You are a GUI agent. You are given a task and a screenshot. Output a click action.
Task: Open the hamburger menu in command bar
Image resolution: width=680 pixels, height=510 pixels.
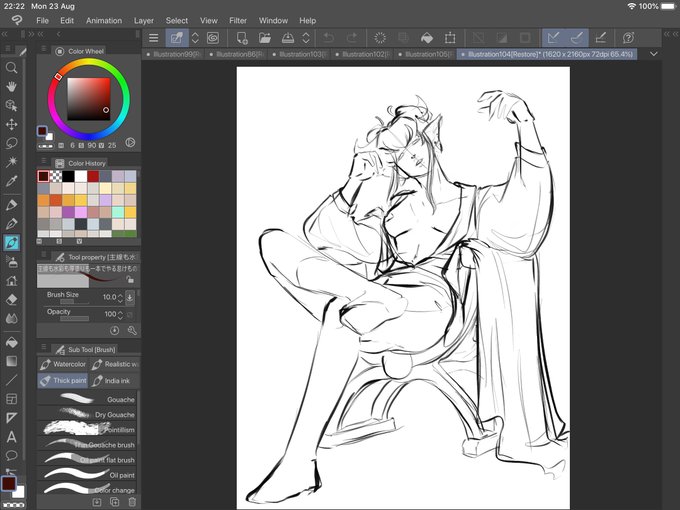point(154,38)
